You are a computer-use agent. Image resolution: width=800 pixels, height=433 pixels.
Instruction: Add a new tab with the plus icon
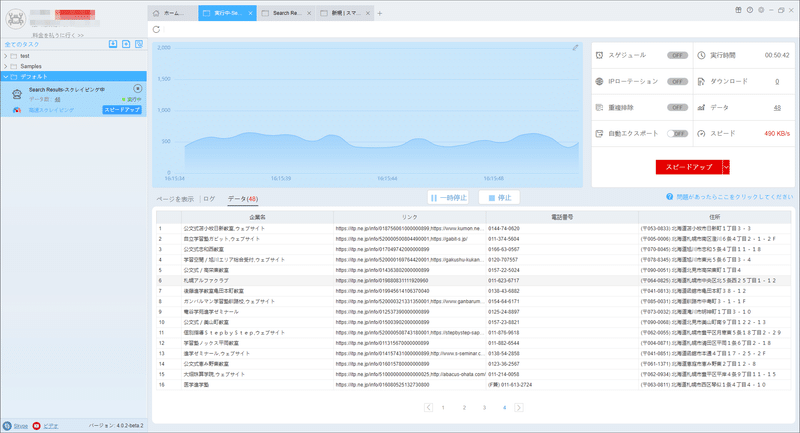(x=379, y=14)
